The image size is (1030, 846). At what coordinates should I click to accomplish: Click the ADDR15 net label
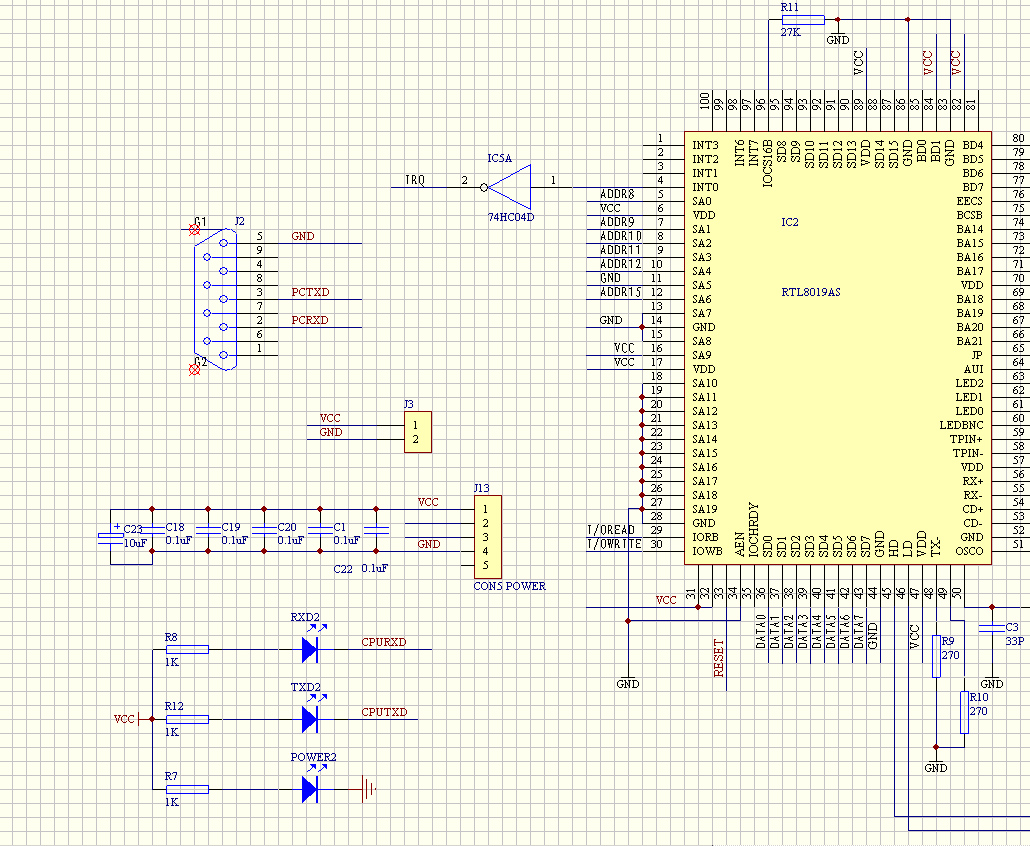(x=621, y=292)
